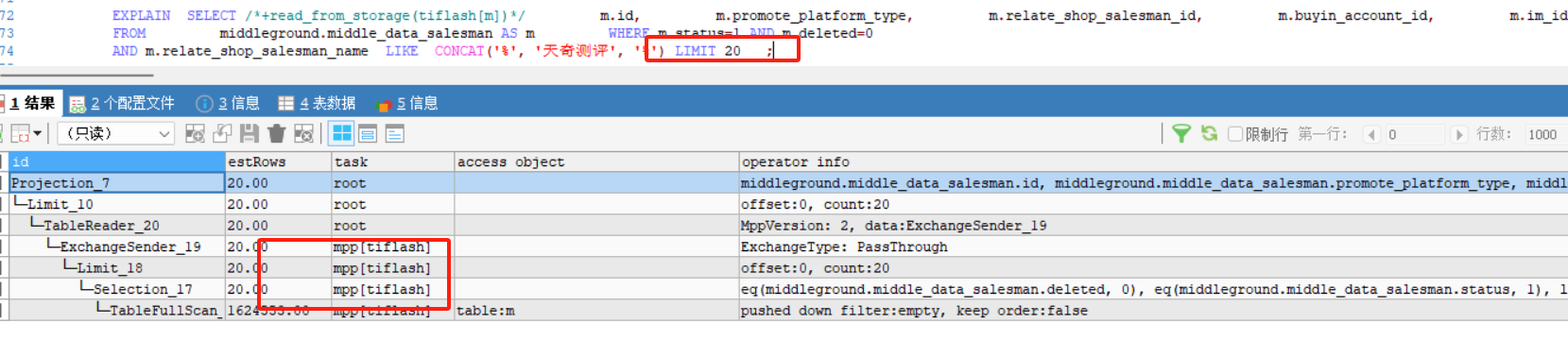
Task: Select the Selection_17 cell
Action: (116, 289)
